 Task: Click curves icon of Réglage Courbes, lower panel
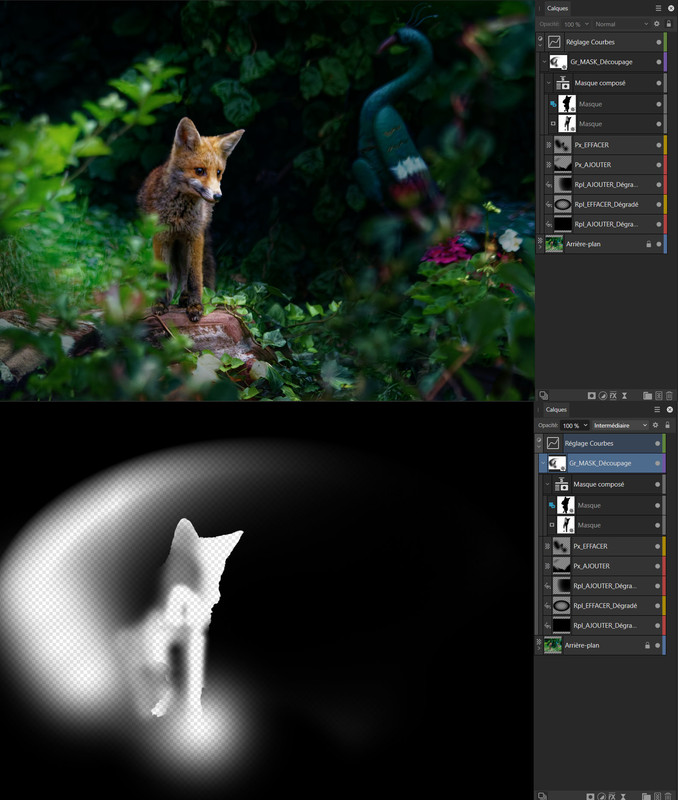pos(553,443)
